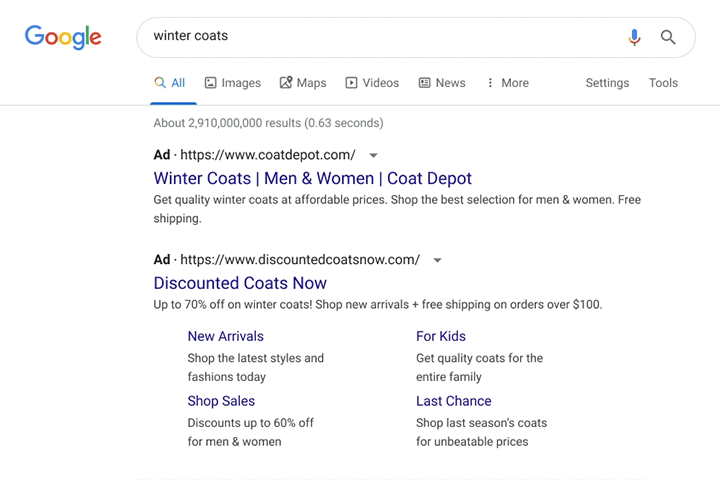Open the Maps tab

tap(302, 83)
